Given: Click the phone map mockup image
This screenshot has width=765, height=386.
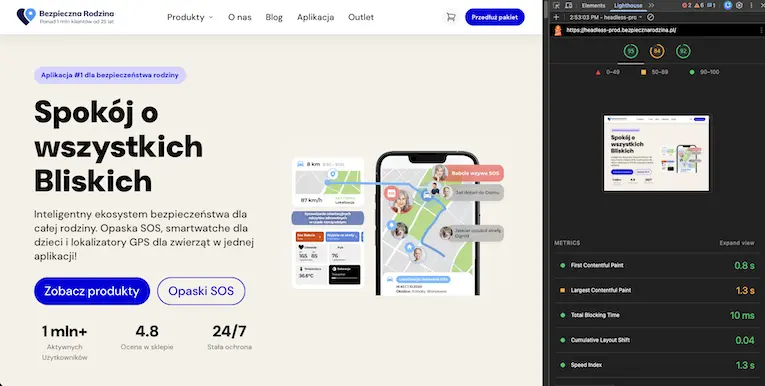Looking at the screenshot, I should pos(427,223).
